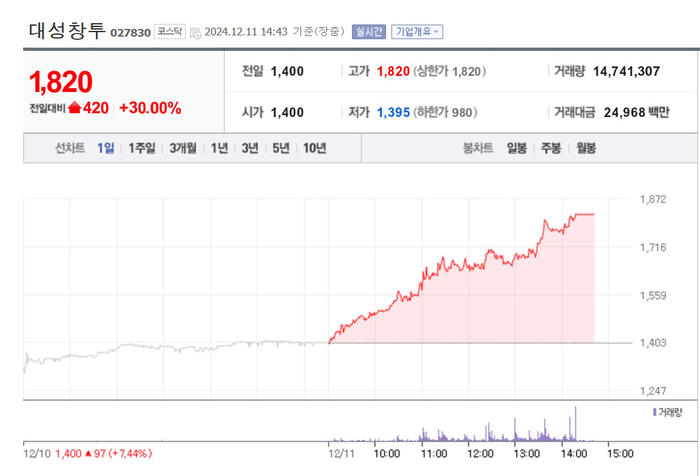The width and height of the screenshot is (700, 476).
Task: Click the 13:00 x-axis time label
Action: tap(527, 453)
